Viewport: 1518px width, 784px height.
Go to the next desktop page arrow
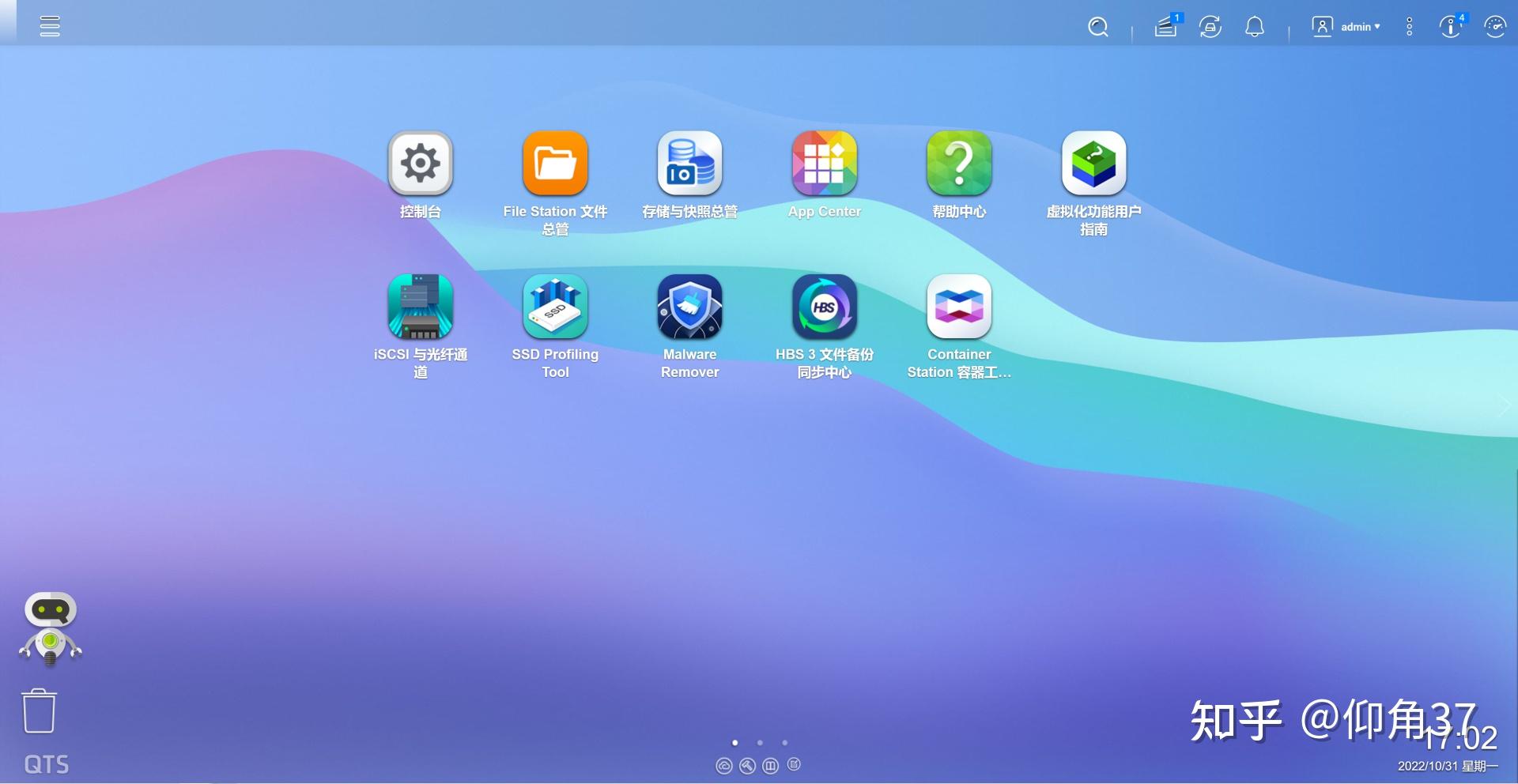click(x=1505, y=406)
